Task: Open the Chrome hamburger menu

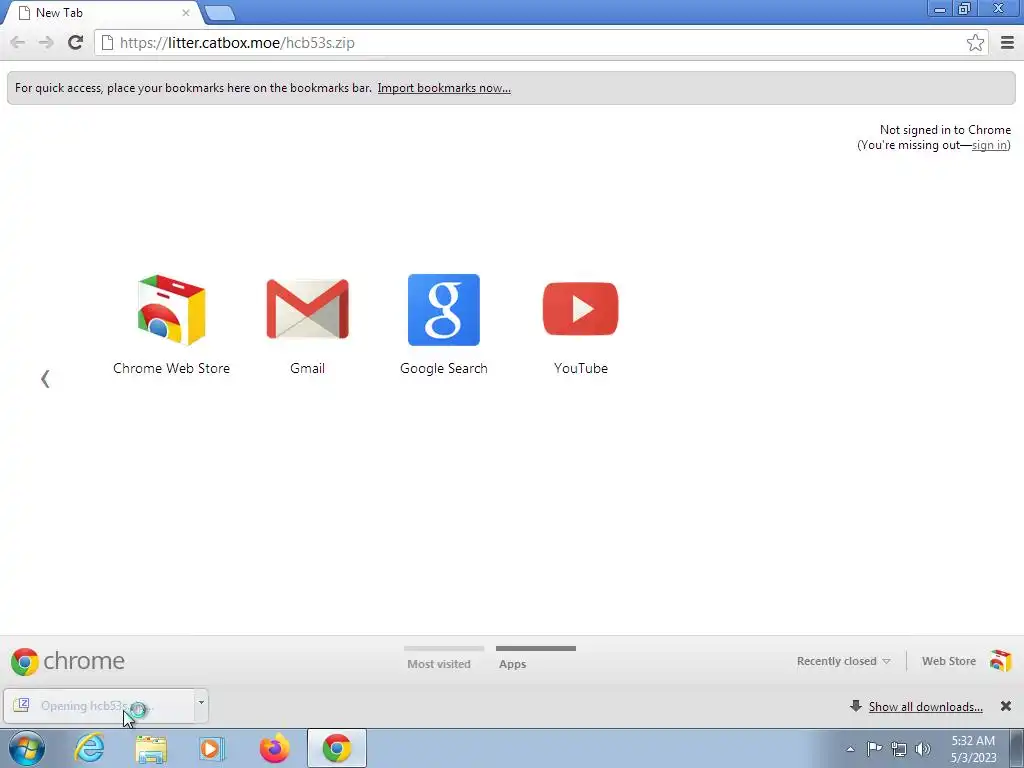Action: [x=1007, y=43]
